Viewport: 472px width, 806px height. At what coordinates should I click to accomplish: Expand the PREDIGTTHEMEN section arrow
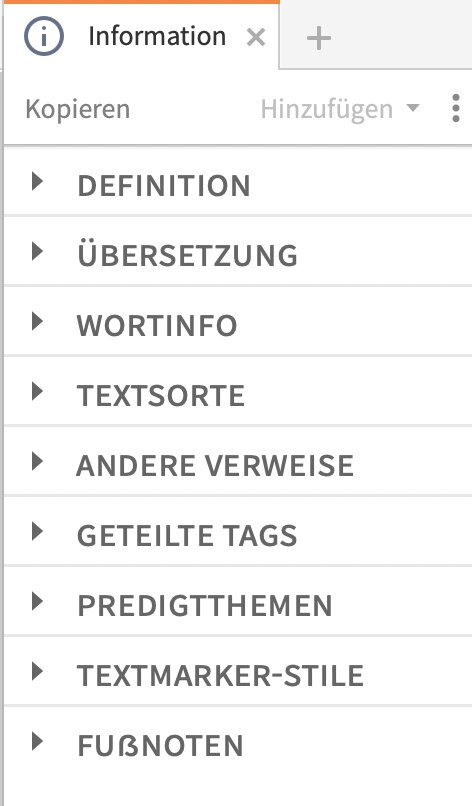coord(37,601)
